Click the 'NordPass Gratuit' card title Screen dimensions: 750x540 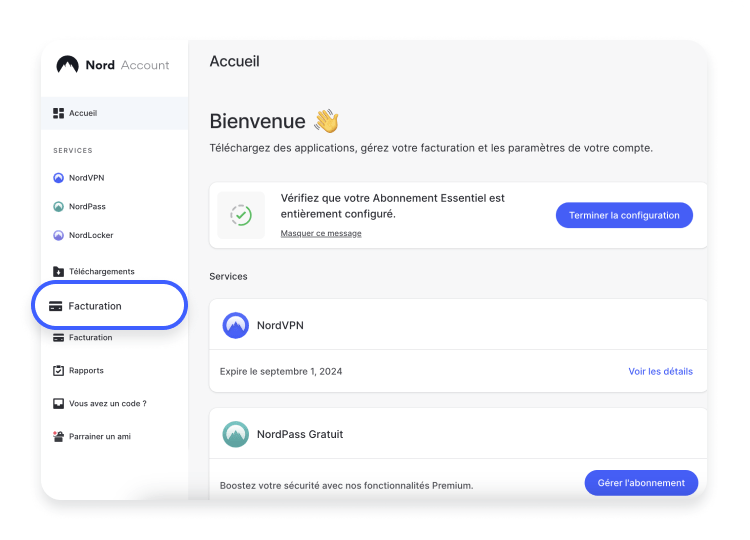coord(300,434)
